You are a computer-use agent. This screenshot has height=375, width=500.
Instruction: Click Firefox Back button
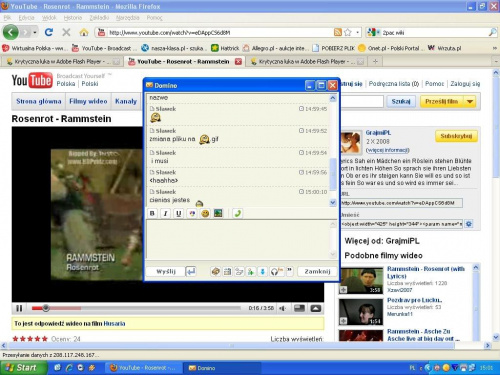(11, 32)
